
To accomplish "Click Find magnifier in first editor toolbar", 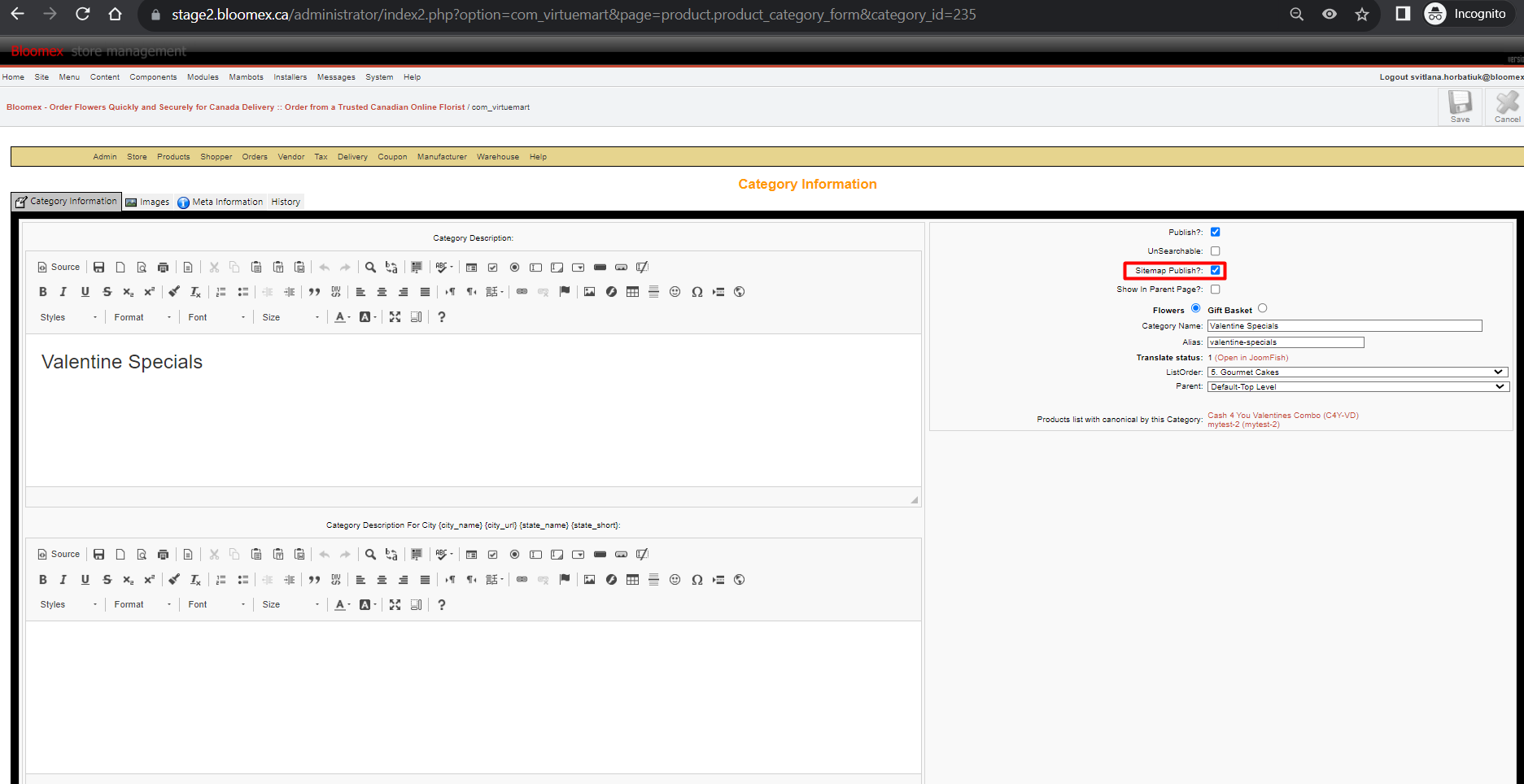I will (370, 267).
